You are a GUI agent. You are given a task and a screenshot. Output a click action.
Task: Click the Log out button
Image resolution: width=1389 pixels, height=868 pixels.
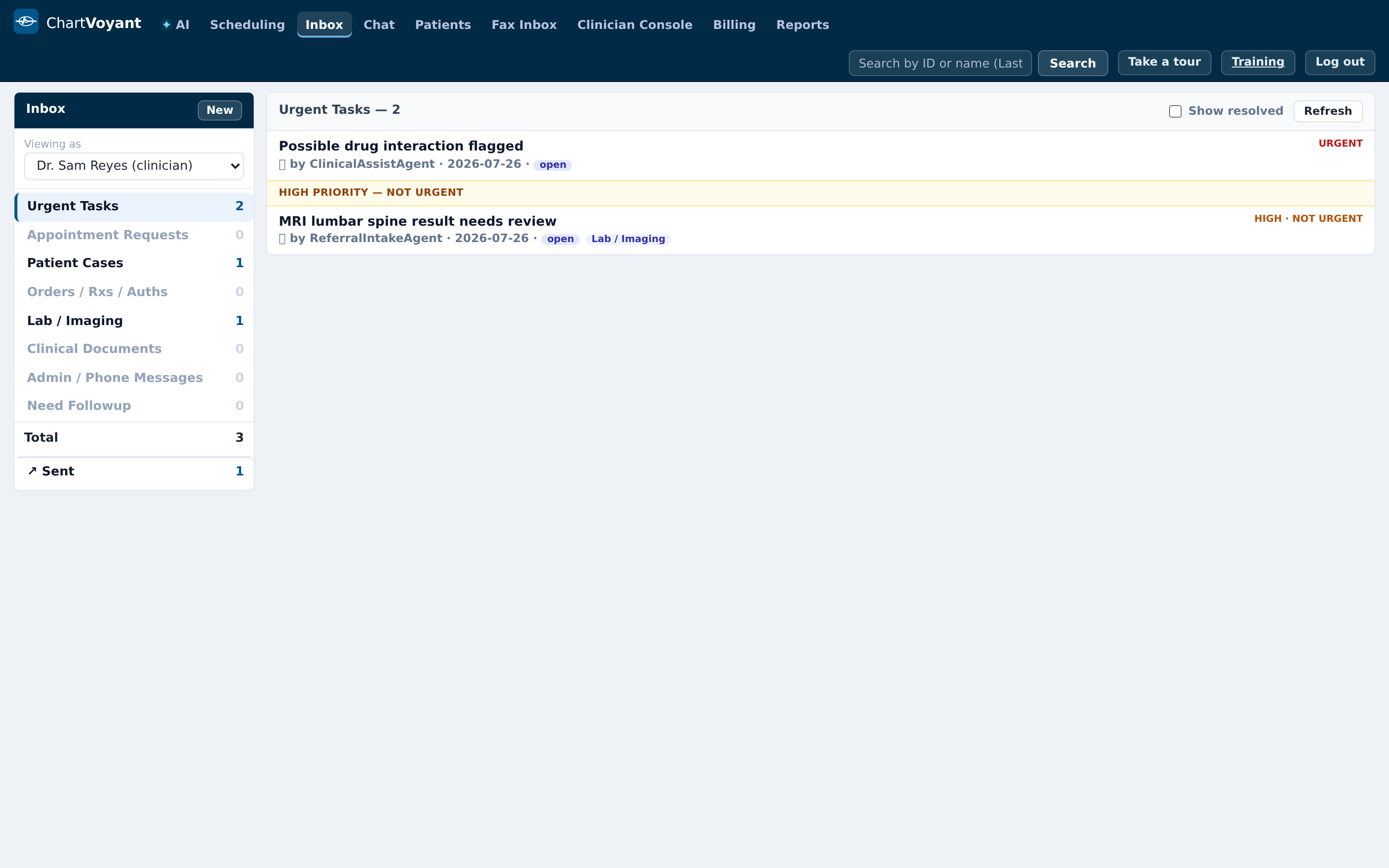point(1340,62)
